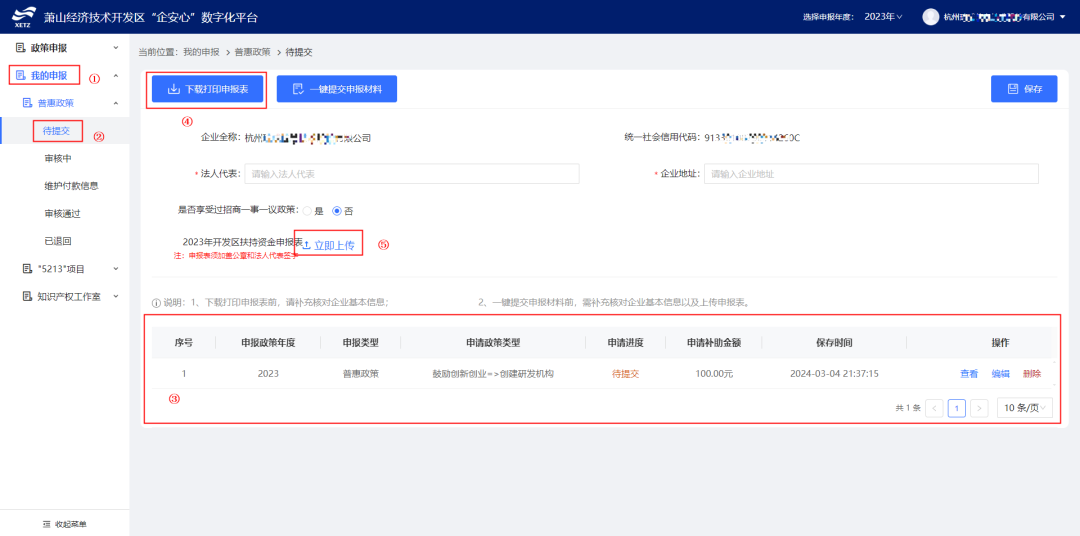Open the 2023年 declaration year dropdown
The image size is (1080, 536).
click(x=883, y=17)
